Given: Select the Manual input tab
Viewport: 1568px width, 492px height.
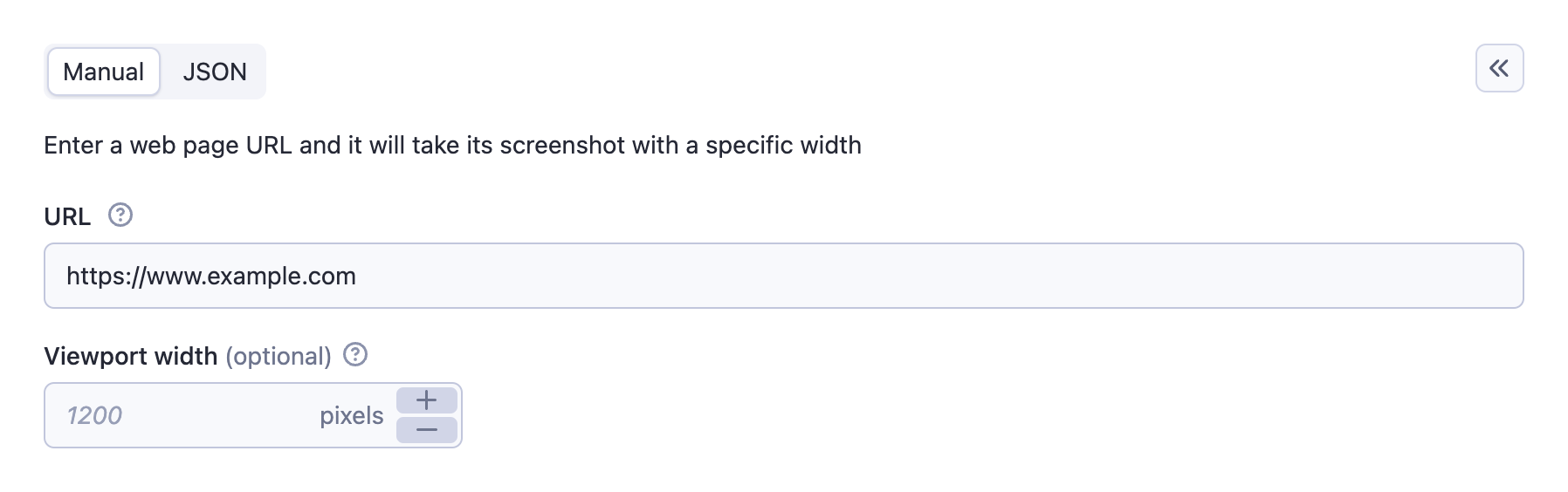Looking at the screenshot, I should click(x=103, y=72).
